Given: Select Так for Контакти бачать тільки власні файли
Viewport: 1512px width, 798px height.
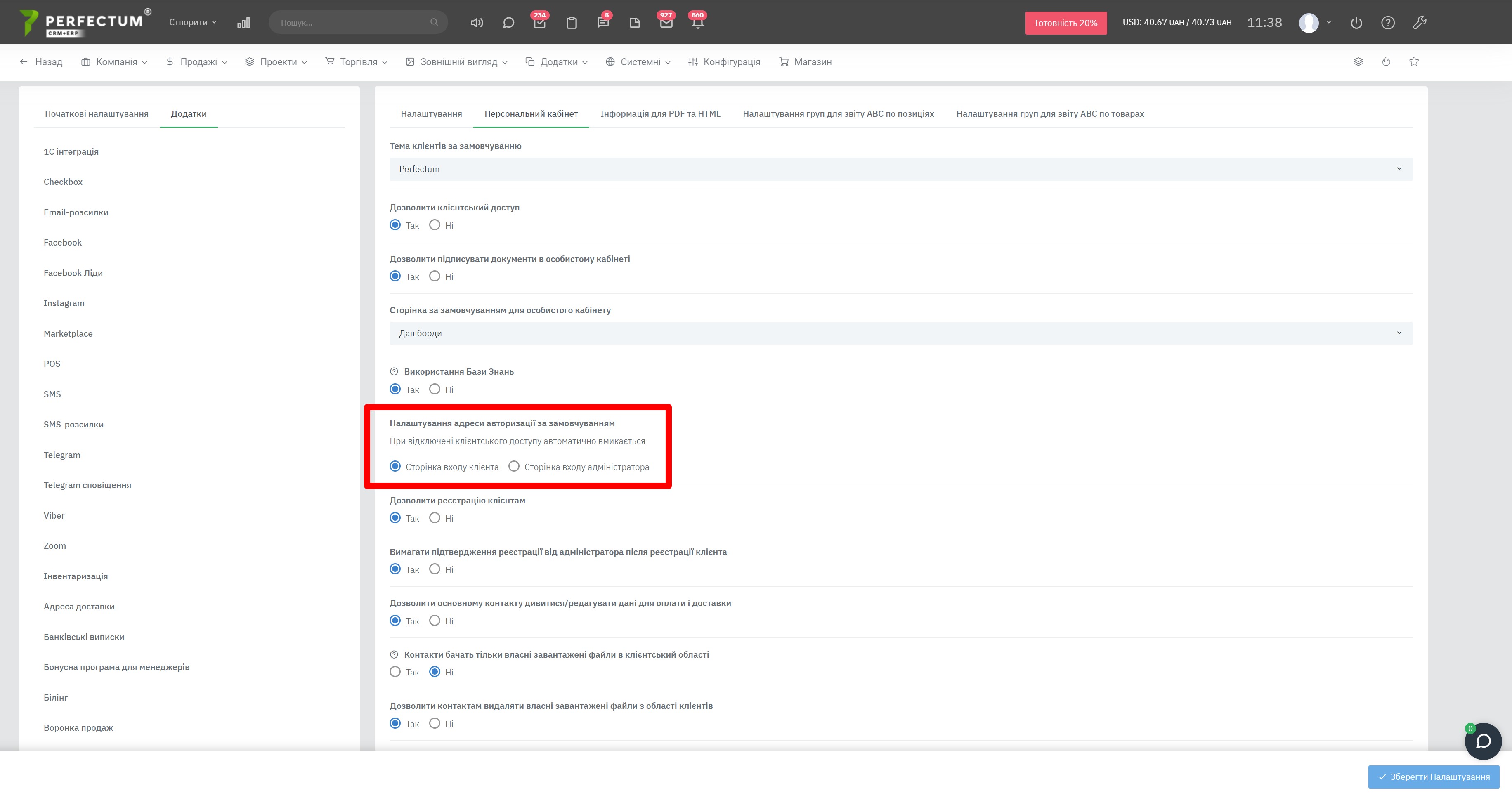Looking at the screenshot, I should 395,672.
